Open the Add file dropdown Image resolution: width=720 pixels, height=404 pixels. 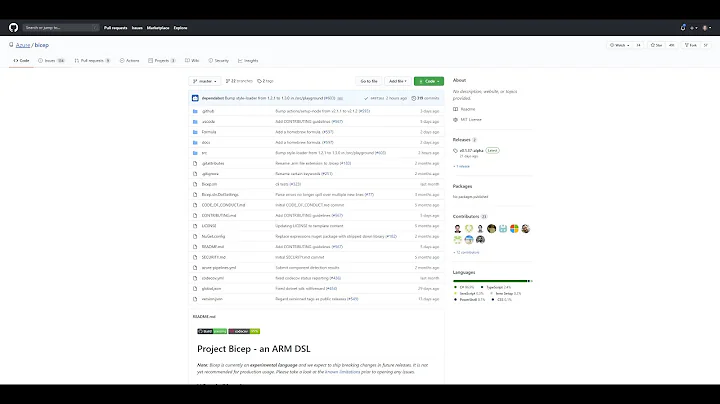[398, 81]
